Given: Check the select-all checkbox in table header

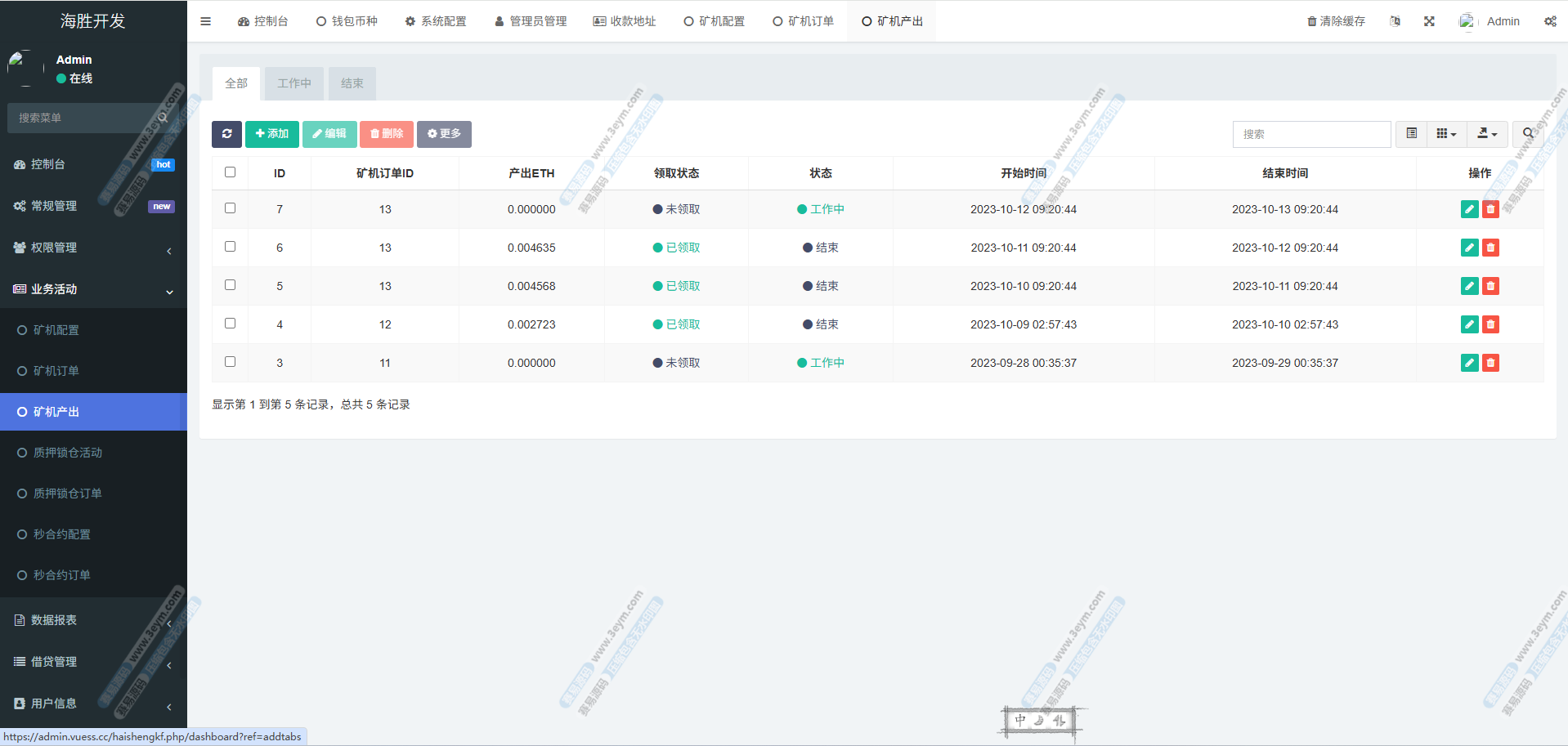Looking at the screenshot, I should (x=230, y=172).
